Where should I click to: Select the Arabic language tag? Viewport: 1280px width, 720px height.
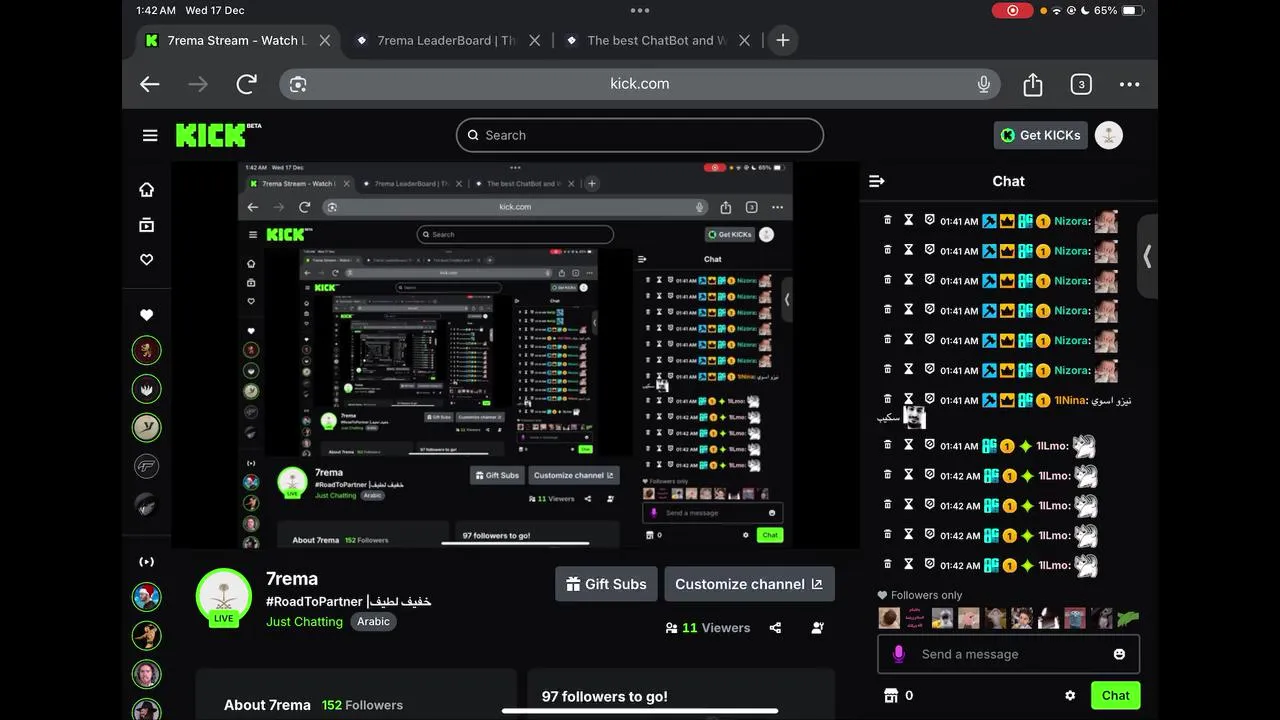(373, 621)
